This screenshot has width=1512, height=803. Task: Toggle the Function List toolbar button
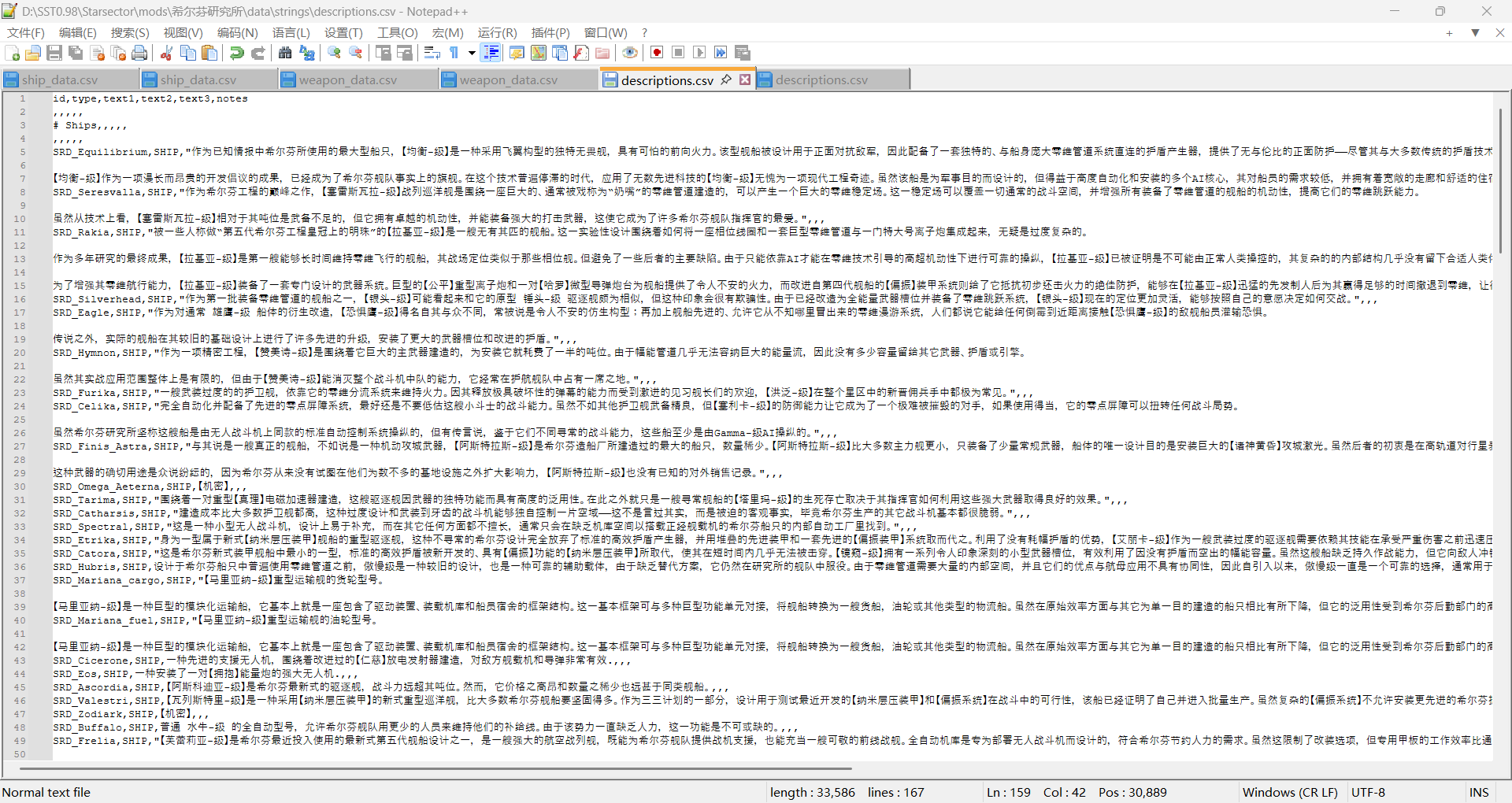click(581, 53)
